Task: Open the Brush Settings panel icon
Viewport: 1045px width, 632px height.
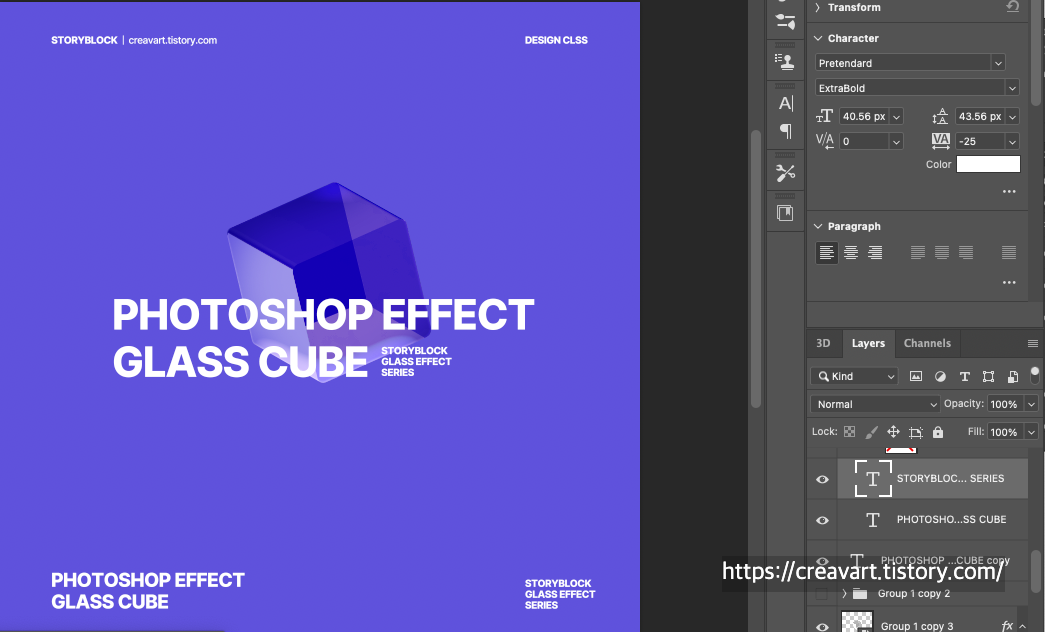Action: (x=785, y=21)
